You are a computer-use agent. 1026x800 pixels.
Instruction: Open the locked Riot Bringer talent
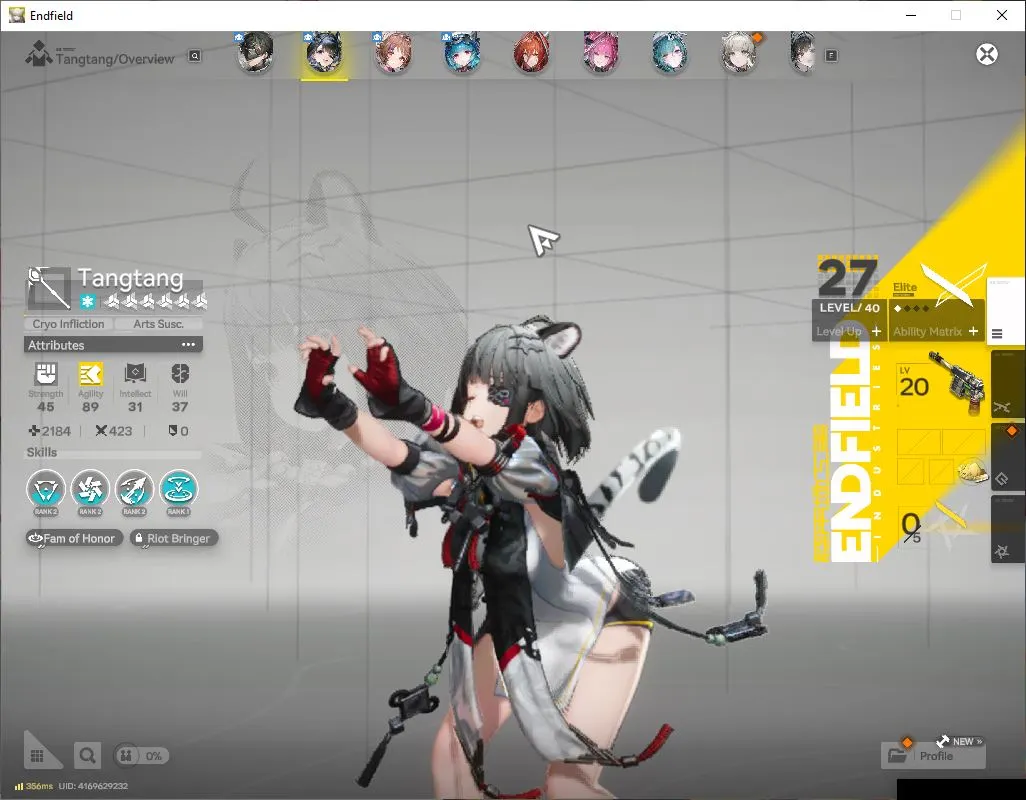pos(174,538)
